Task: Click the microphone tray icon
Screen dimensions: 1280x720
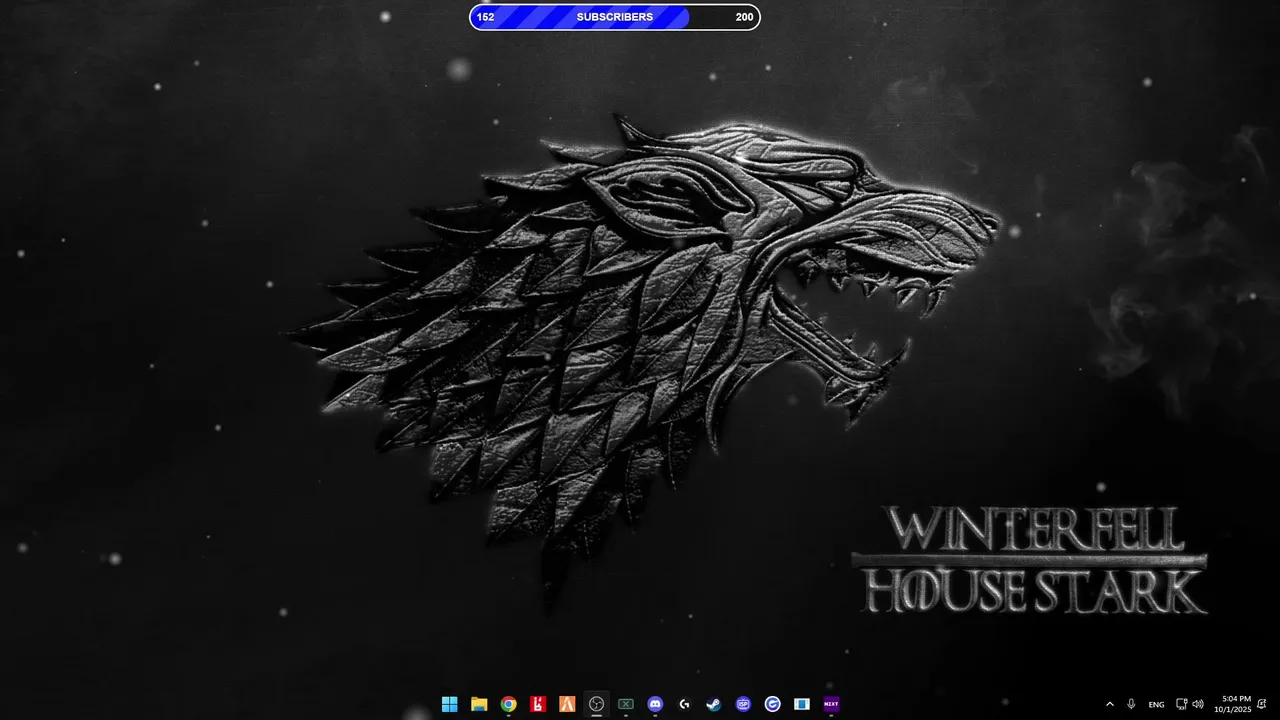Action: (x=1131, y=704)
